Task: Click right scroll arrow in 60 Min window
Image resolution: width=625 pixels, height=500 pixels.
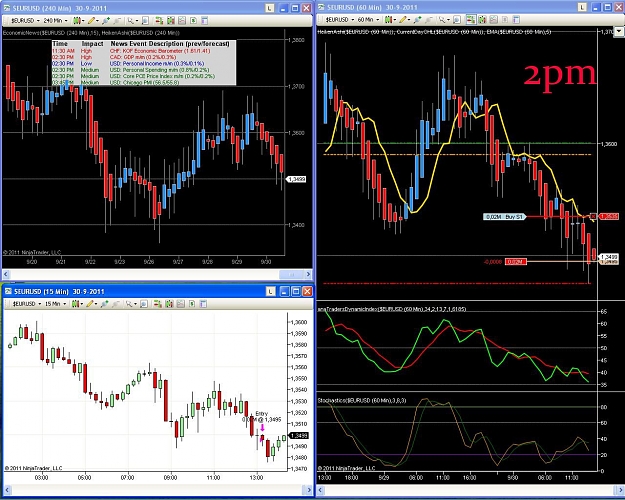Action: click(619, 490)
